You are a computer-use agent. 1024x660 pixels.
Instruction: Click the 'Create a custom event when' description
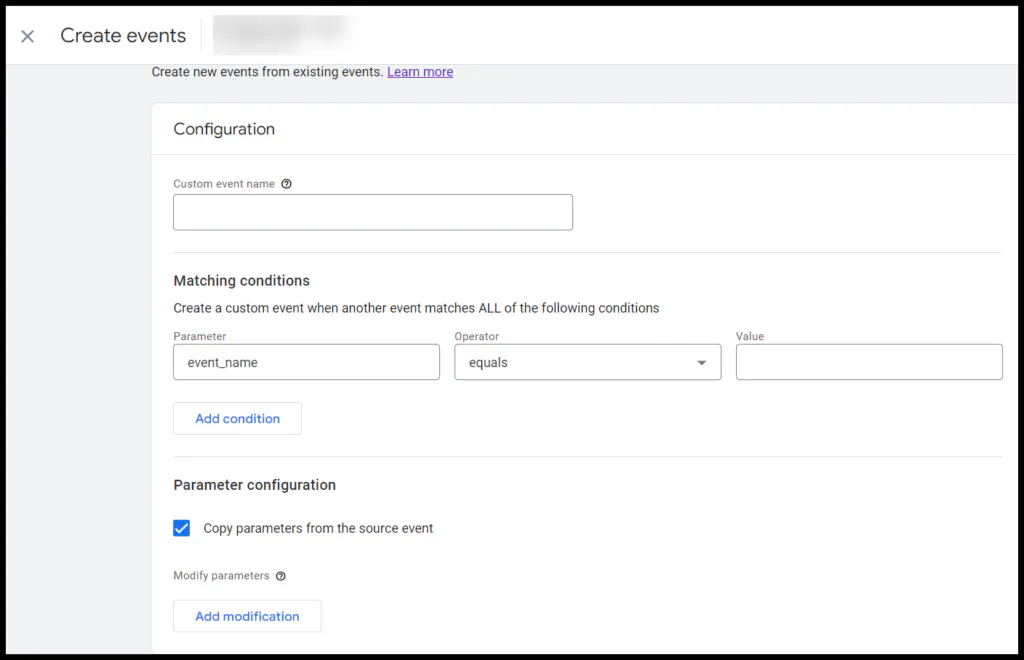click(416, 308)
